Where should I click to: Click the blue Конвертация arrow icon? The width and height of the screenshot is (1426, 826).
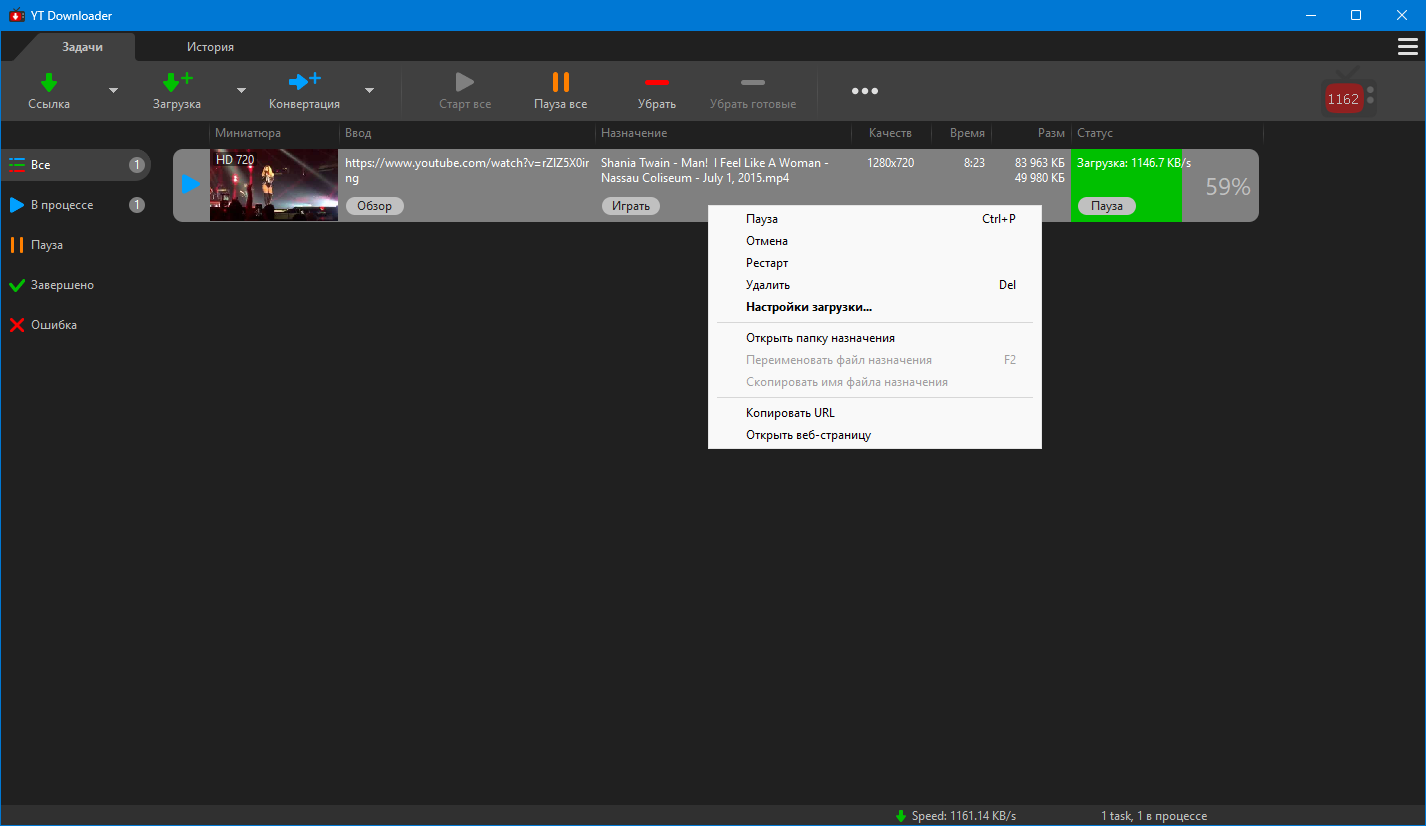click(x=304, y=82)
